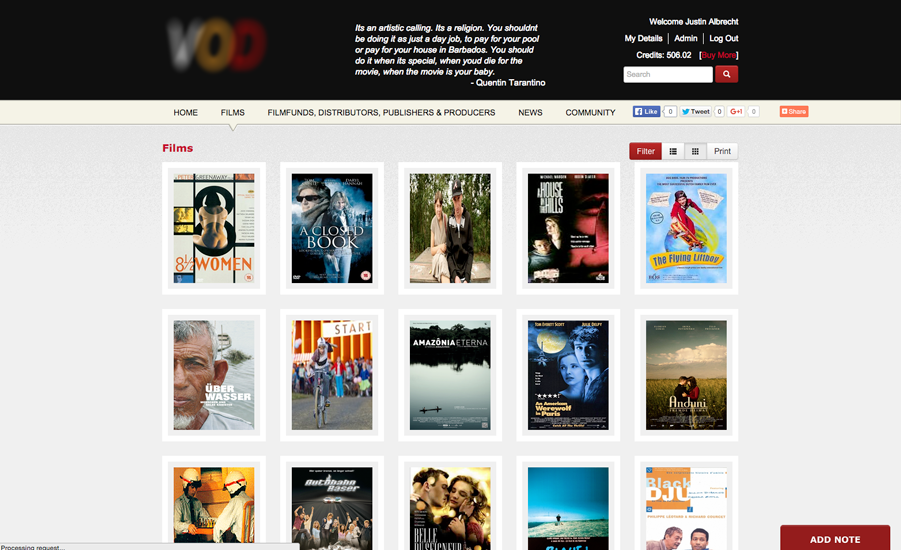Click the Tweet count box
Screen dimensions: 901x550
[x=719, y=111]
